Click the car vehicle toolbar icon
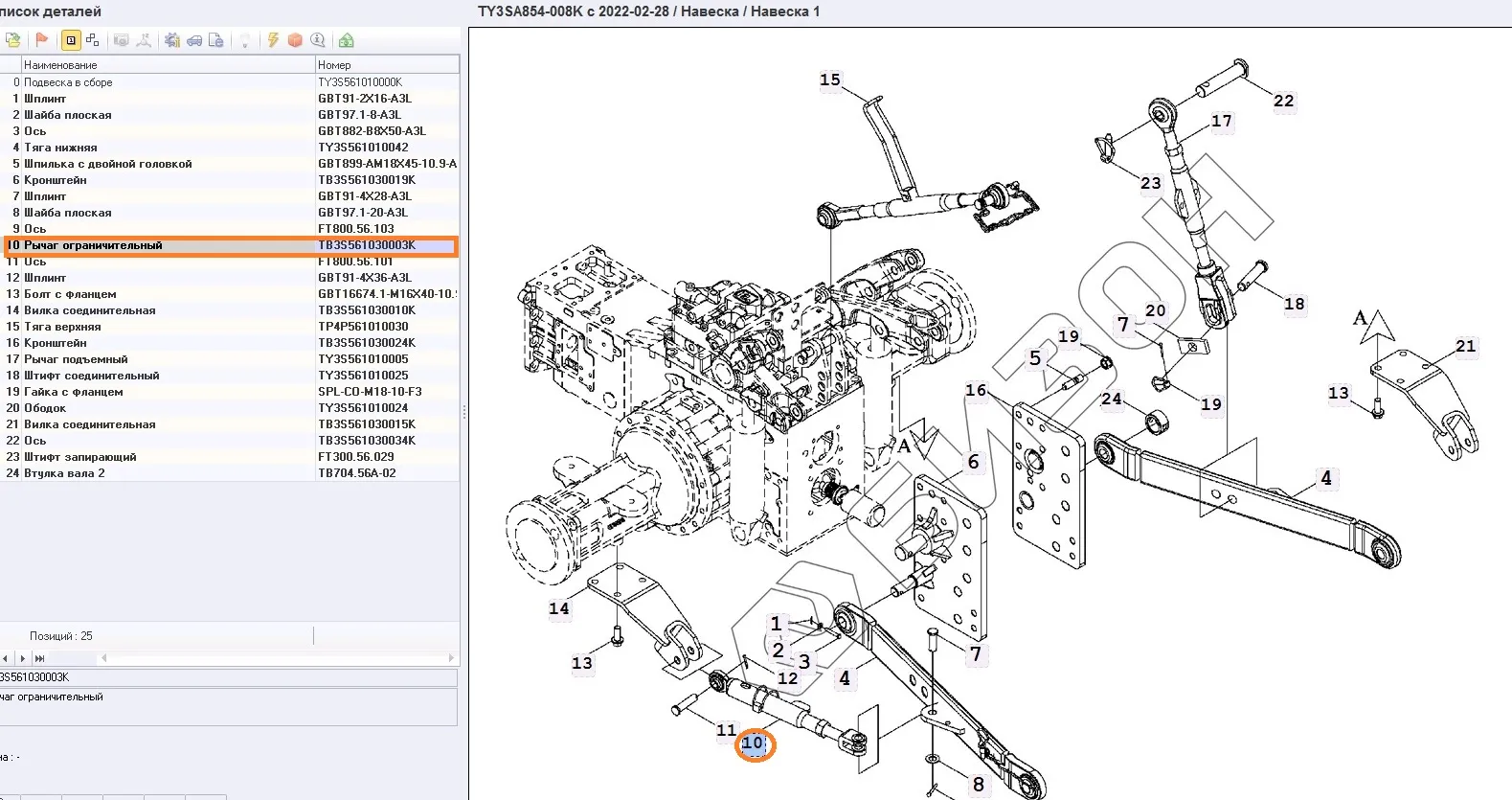Screen dimensions: 1512x800 point(194,40)
